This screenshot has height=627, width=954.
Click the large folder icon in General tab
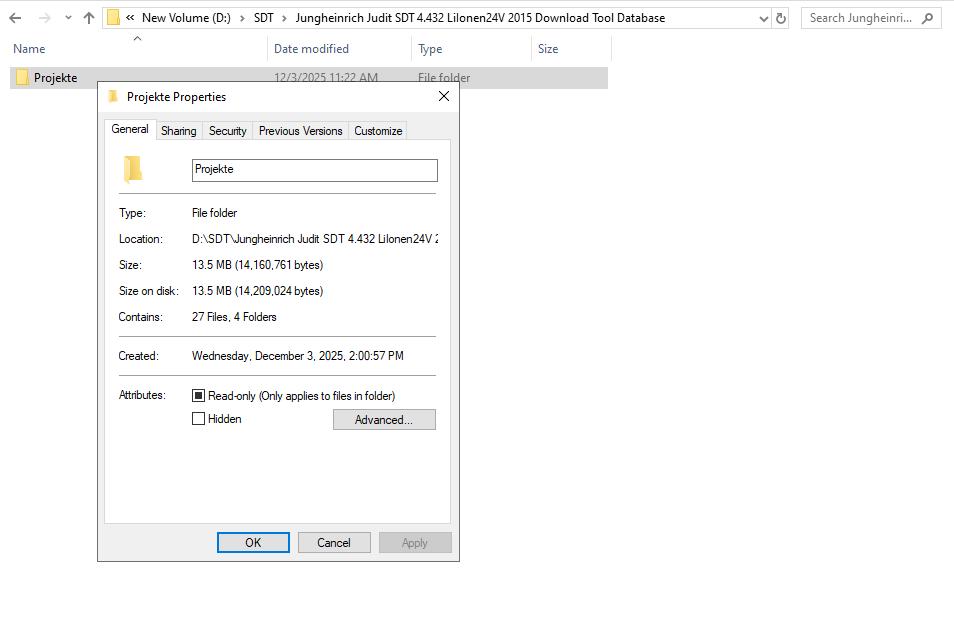coord(133,169)
